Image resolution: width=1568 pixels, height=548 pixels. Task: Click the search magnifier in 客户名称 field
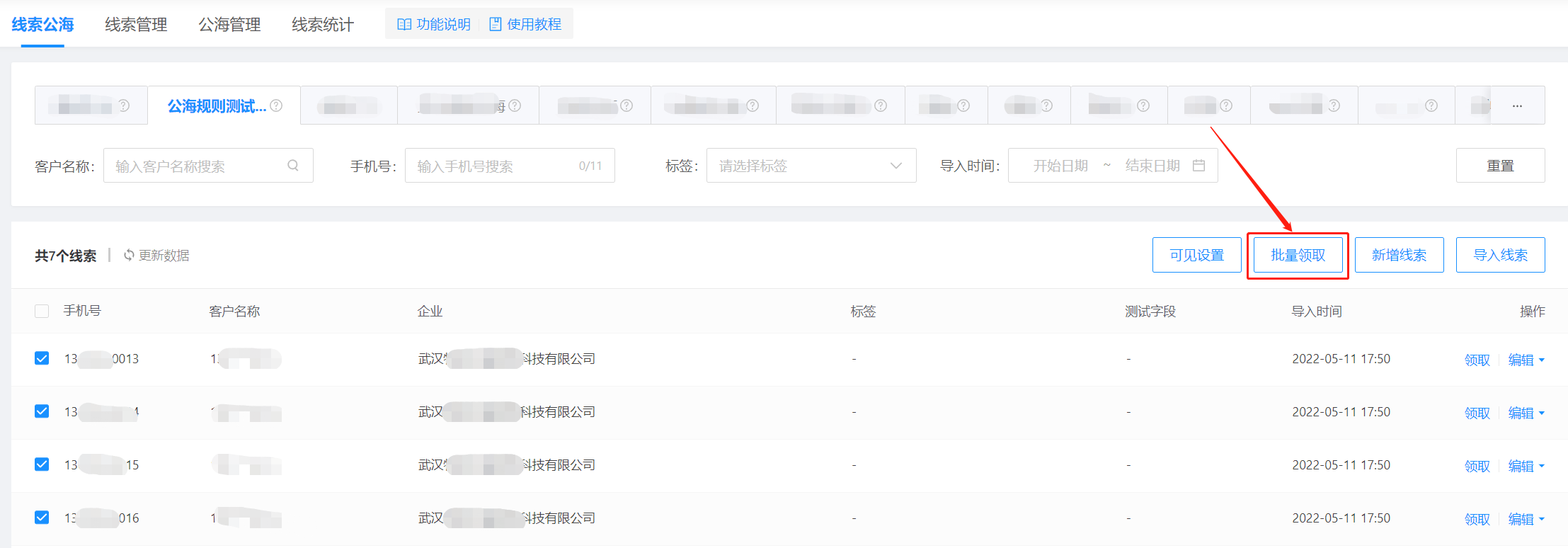293,166
